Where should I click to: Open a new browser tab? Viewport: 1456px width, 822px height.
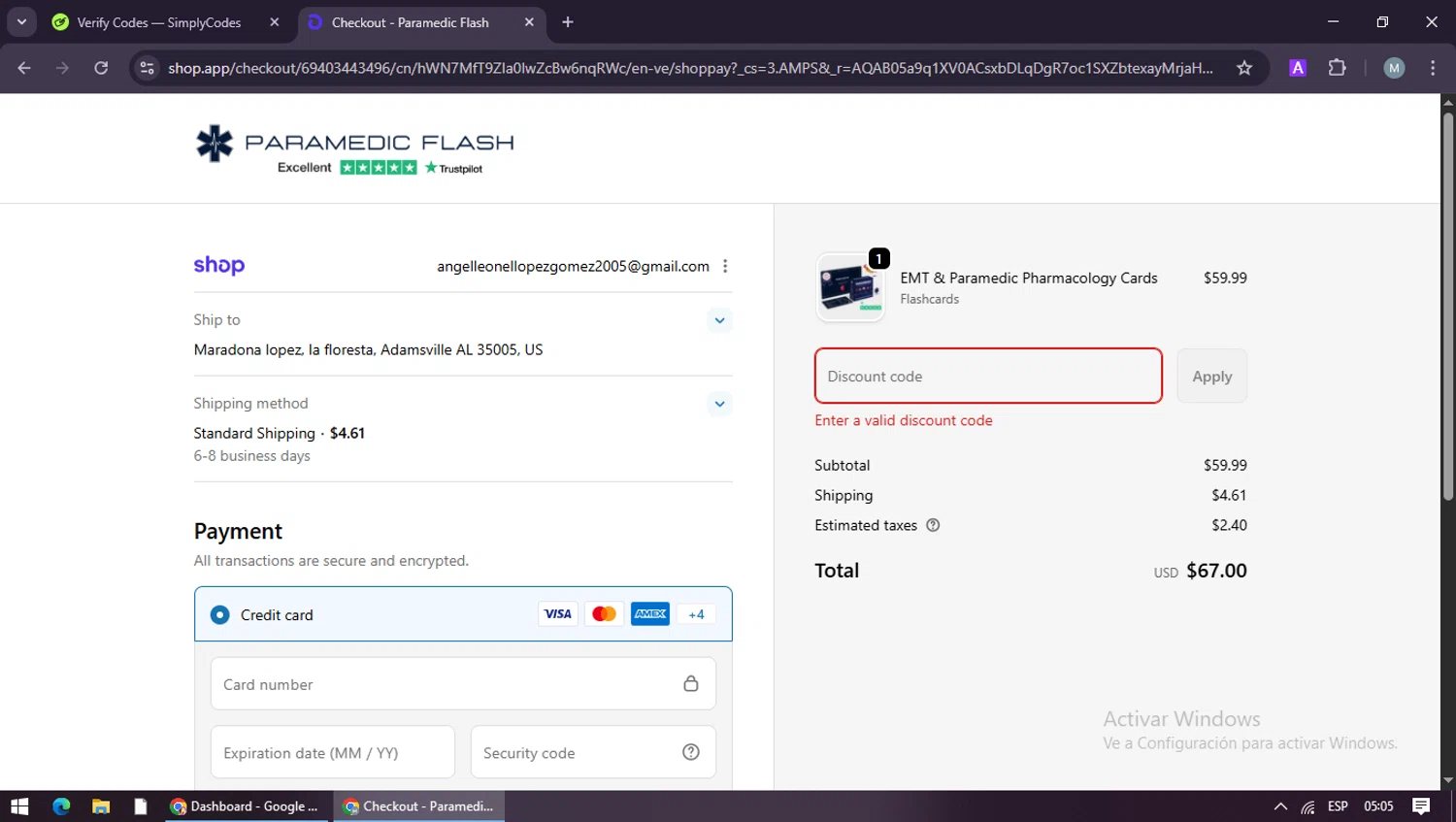(x=568, y=22)
